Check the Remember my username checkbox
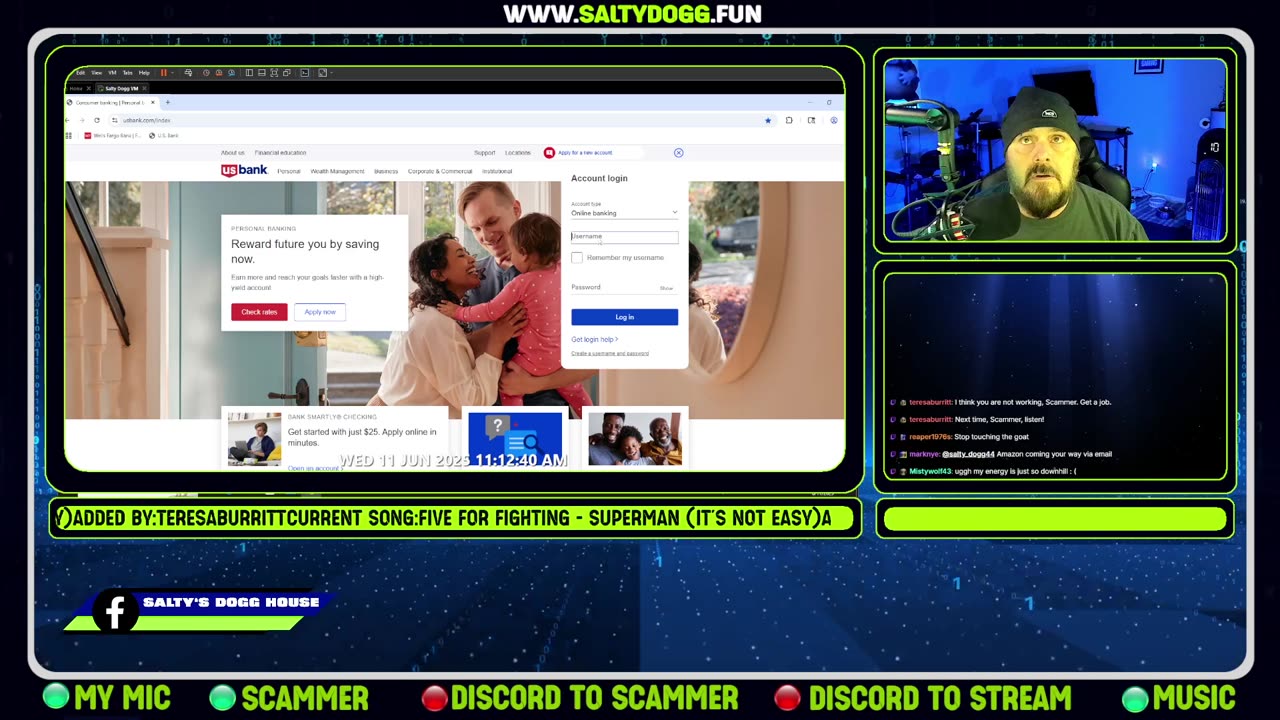The height and width of the screenshot is (720, 1280). 577,258
